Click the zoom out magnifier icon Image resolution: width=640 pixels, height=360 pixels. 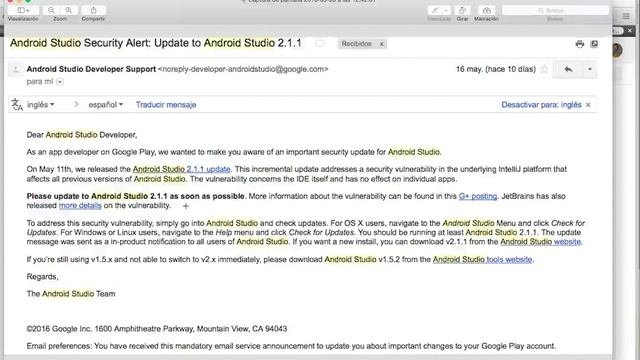click(x=51, y=10)
